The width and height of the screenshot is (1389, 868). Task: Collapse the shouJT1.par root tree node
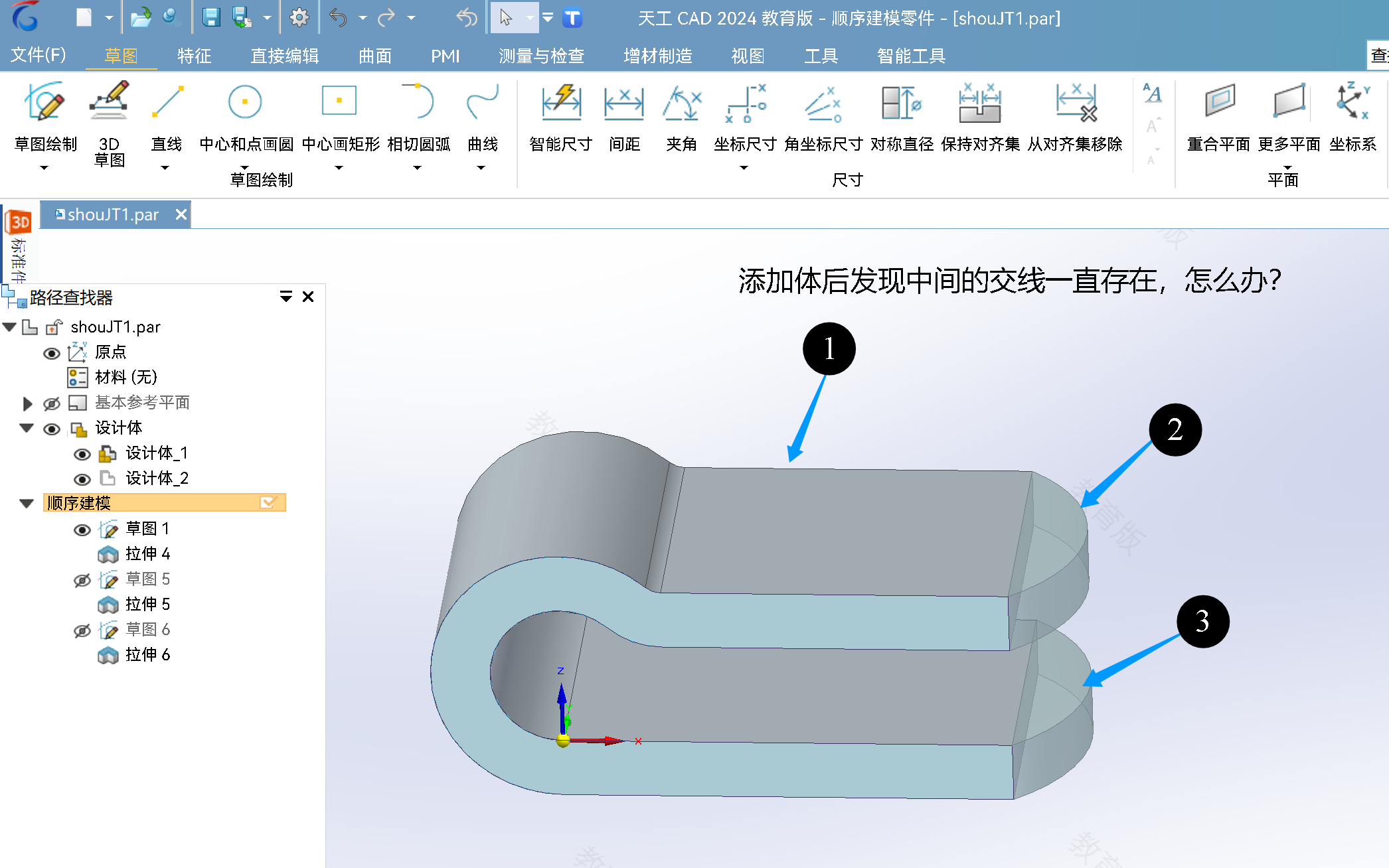pos(9,326)
